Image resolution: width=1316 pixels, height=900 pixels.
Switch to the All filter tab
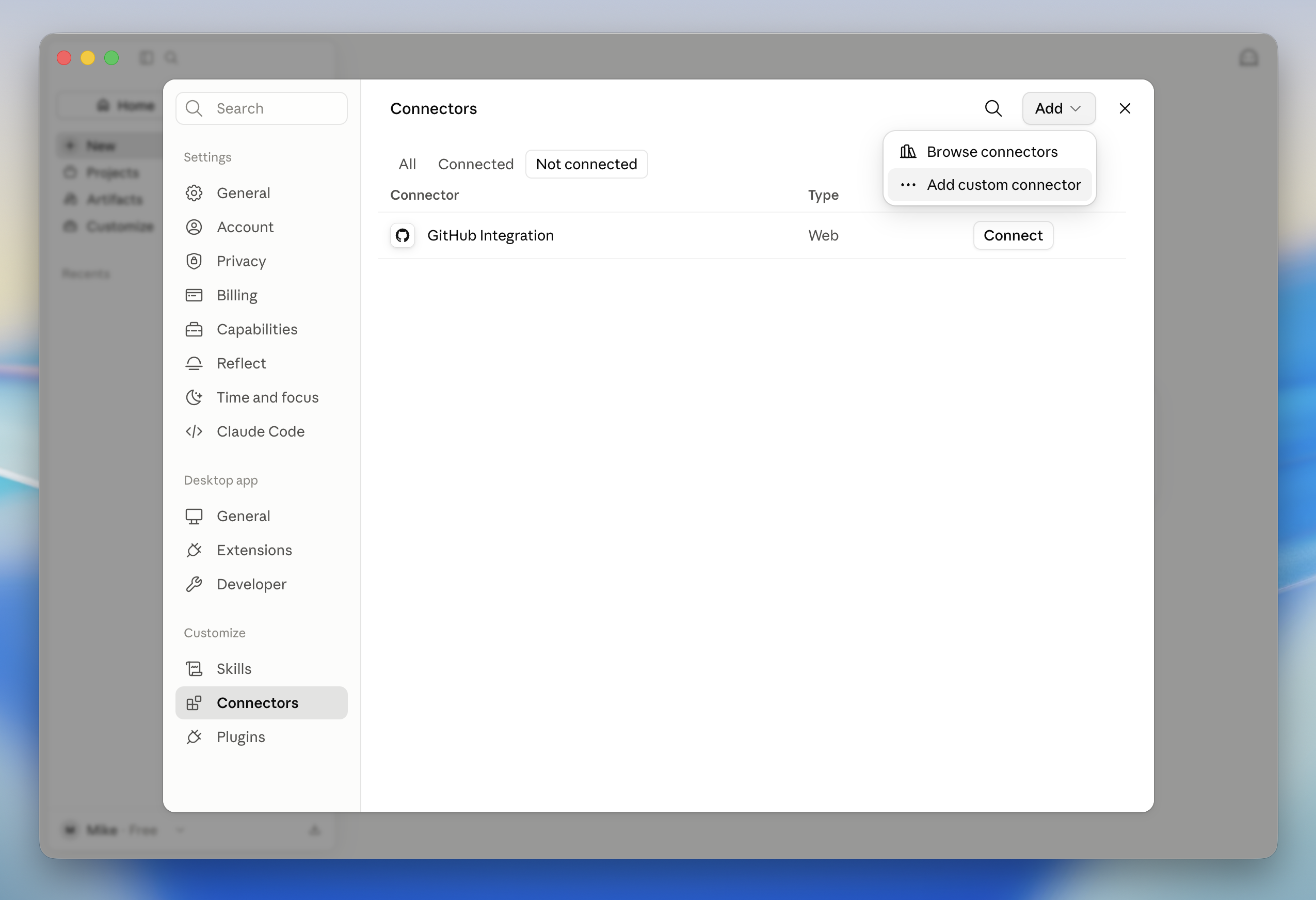pos(407,164)
